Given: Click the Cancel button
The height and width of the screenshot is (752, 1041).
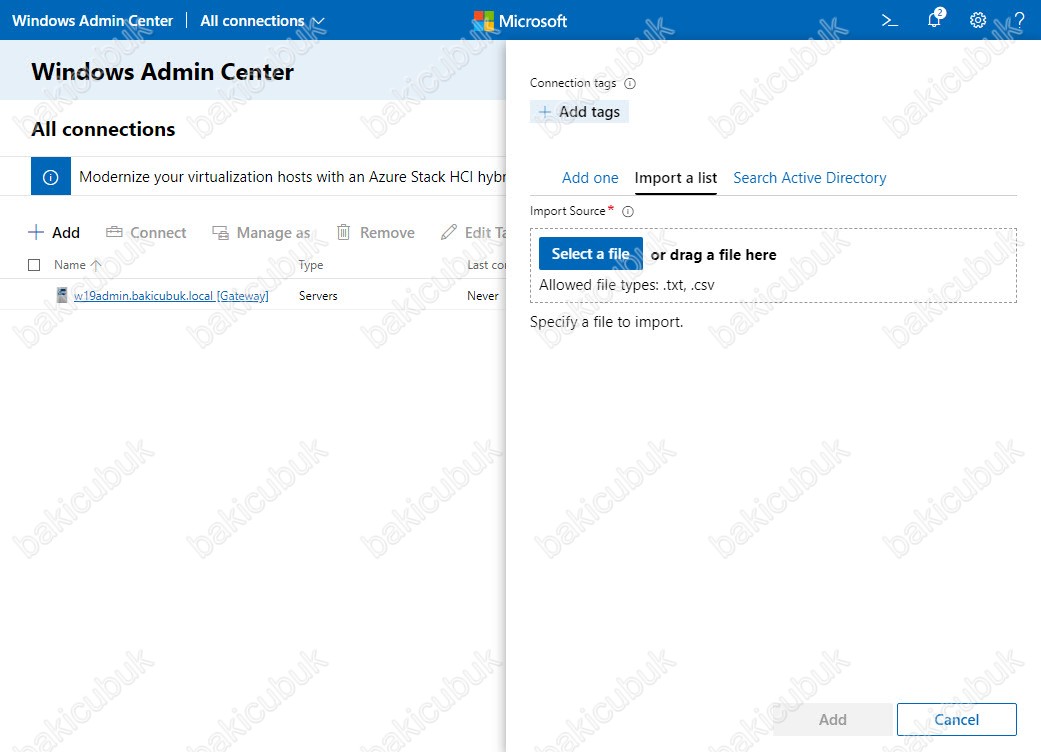Looking at the screenshot, I should tap(956, 719).
